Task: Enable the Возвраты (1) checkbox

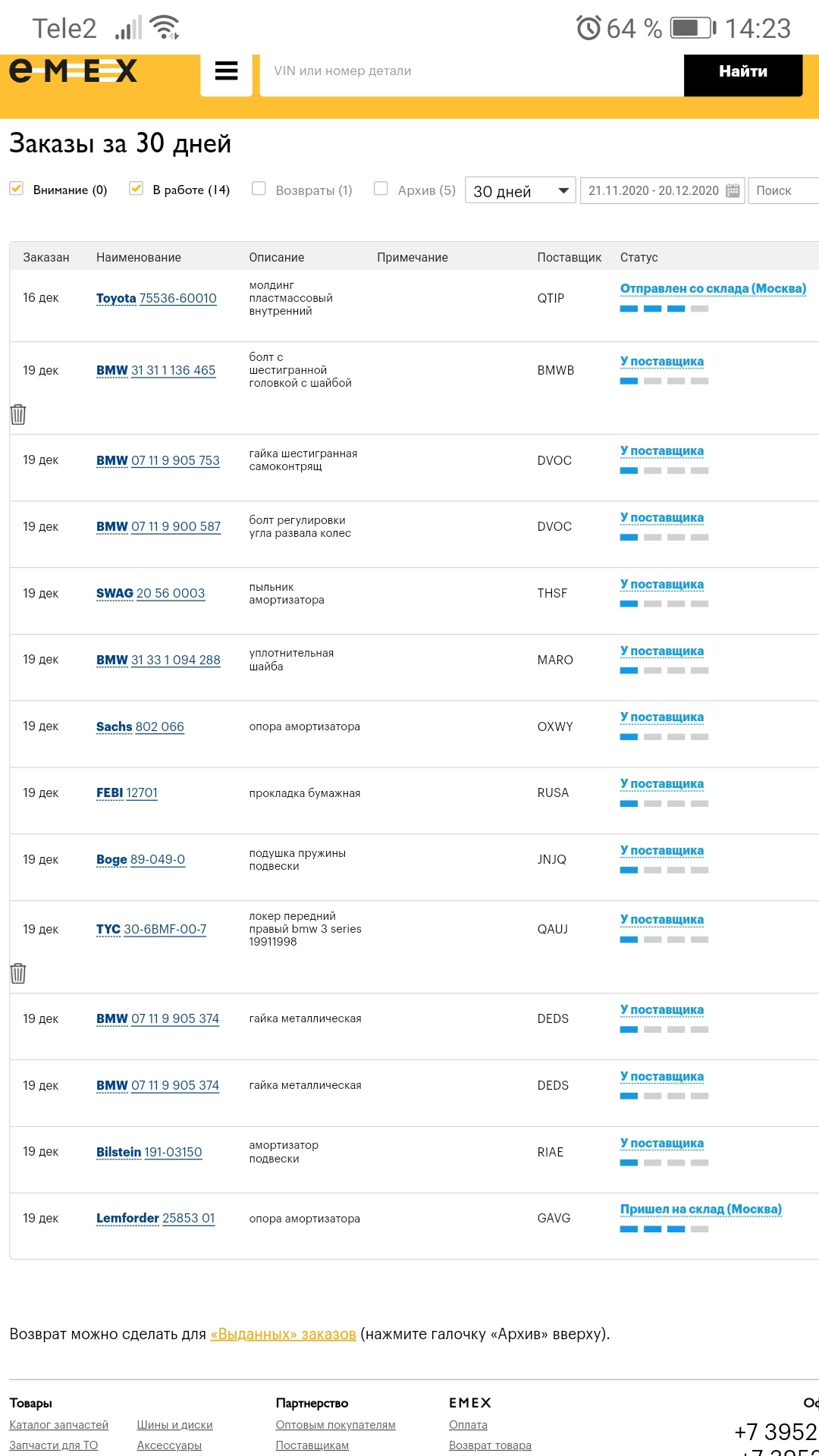Action: (259, 189)
